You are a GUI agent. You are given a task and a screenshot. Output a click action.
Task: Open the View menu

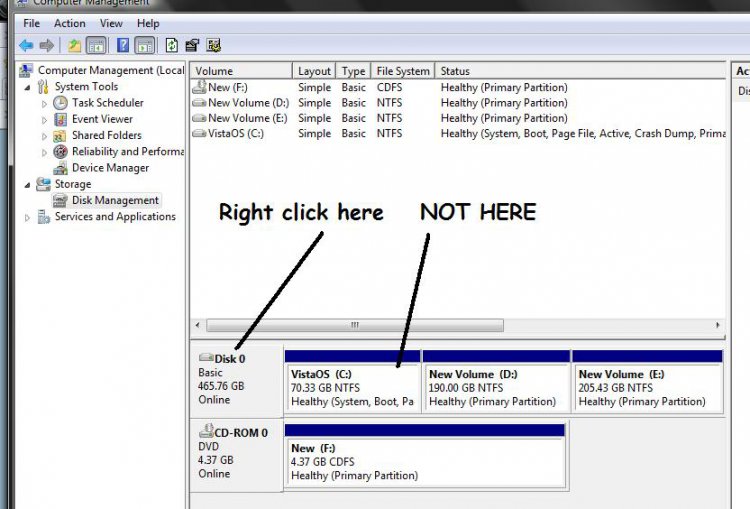point(111,23)
